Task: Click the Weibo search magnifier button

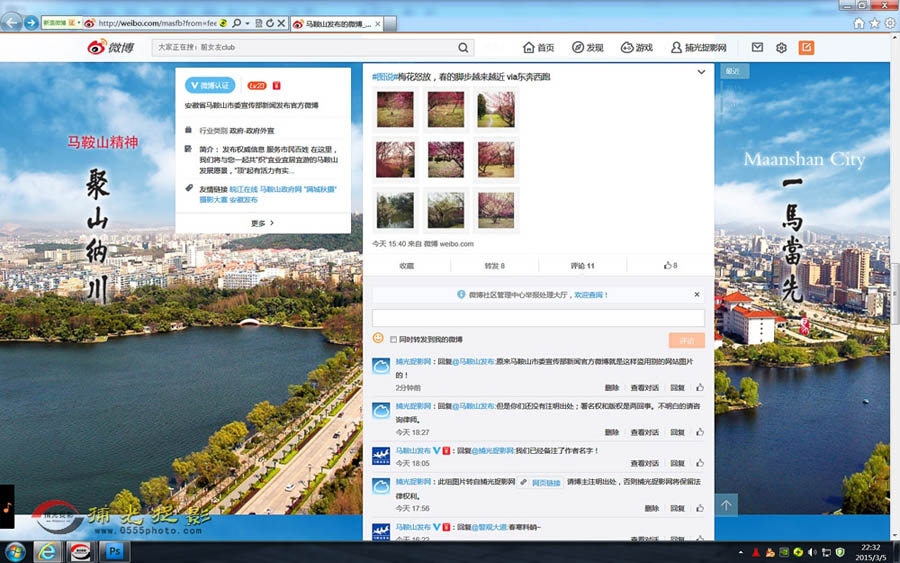Action: 463,48
